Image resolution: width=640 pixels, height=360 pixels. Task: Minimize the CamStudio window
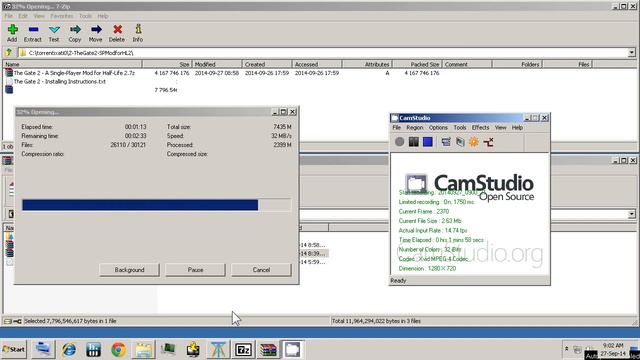click(527, 118)
